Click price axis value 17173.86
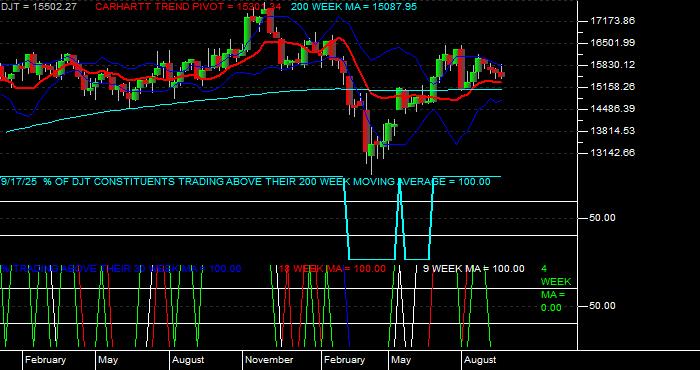The height and width of the screenshot is (370, 700). (612, 21)
